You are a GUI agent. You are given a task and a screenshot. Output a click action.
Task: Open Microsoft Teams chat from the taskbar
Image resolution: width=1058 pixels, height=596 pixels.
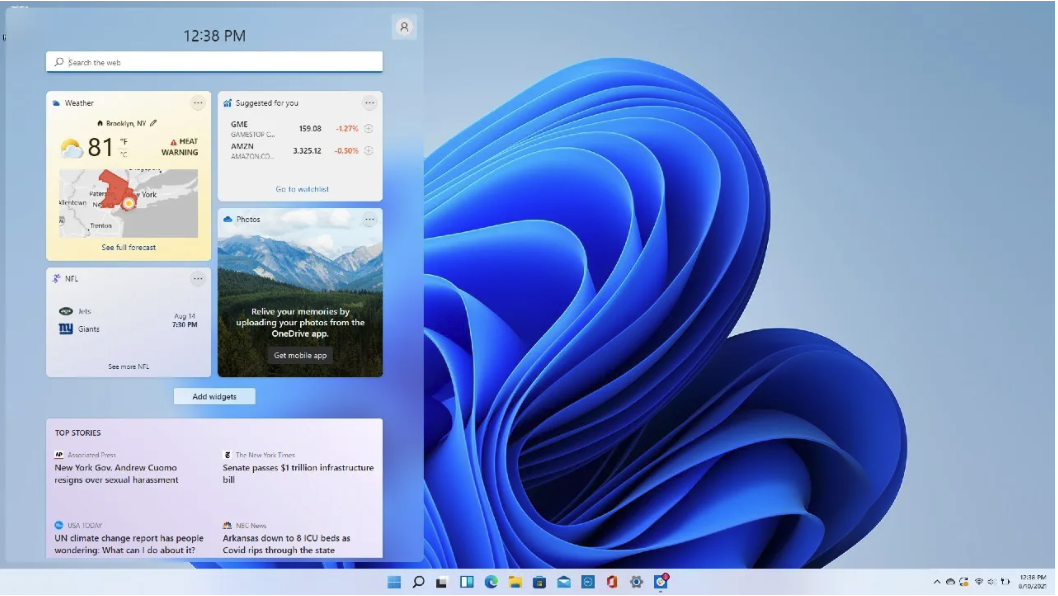(x=587, y=583)
